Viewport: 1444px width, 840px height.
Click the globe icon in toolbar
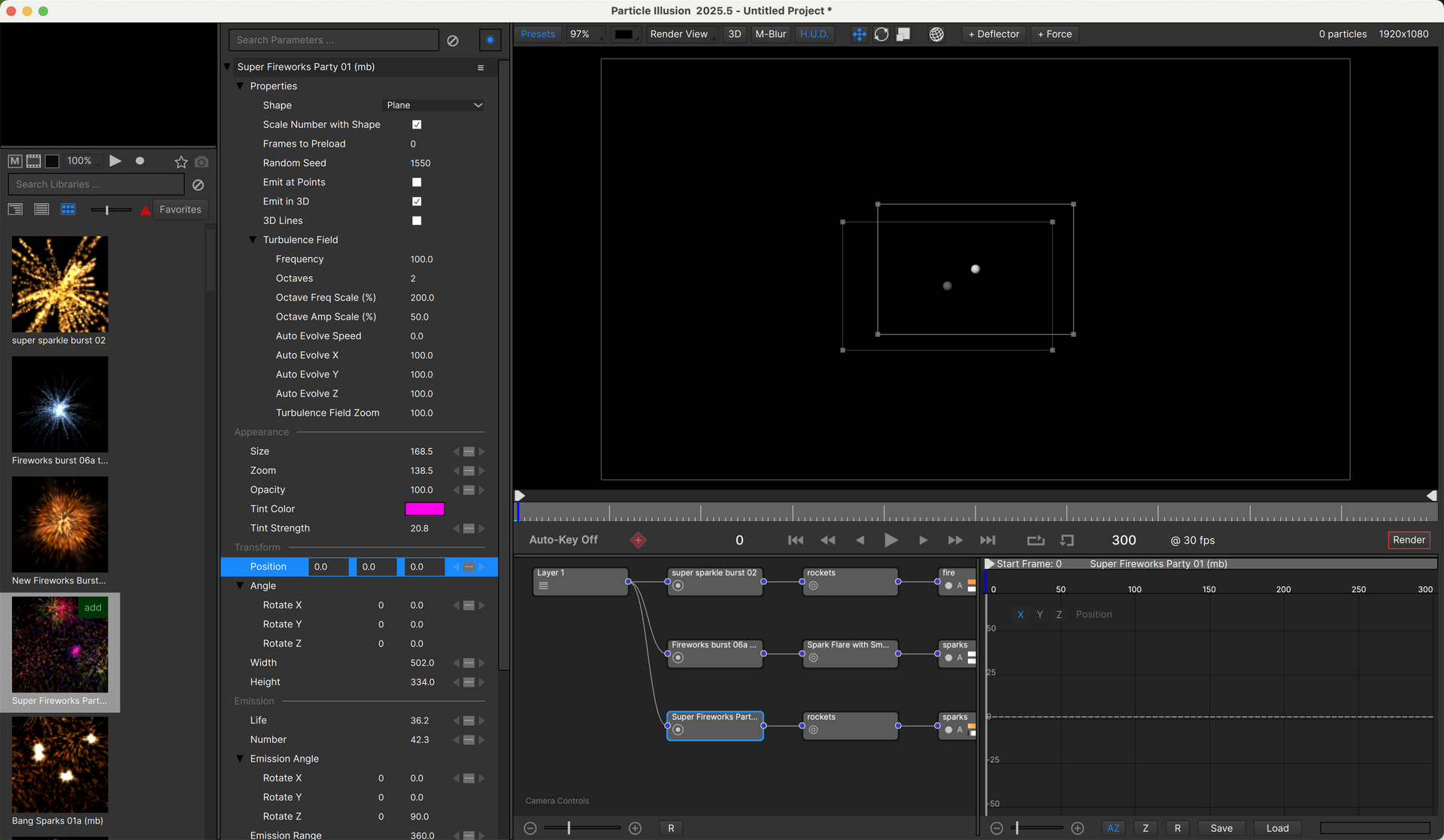(x=936, y=35)
